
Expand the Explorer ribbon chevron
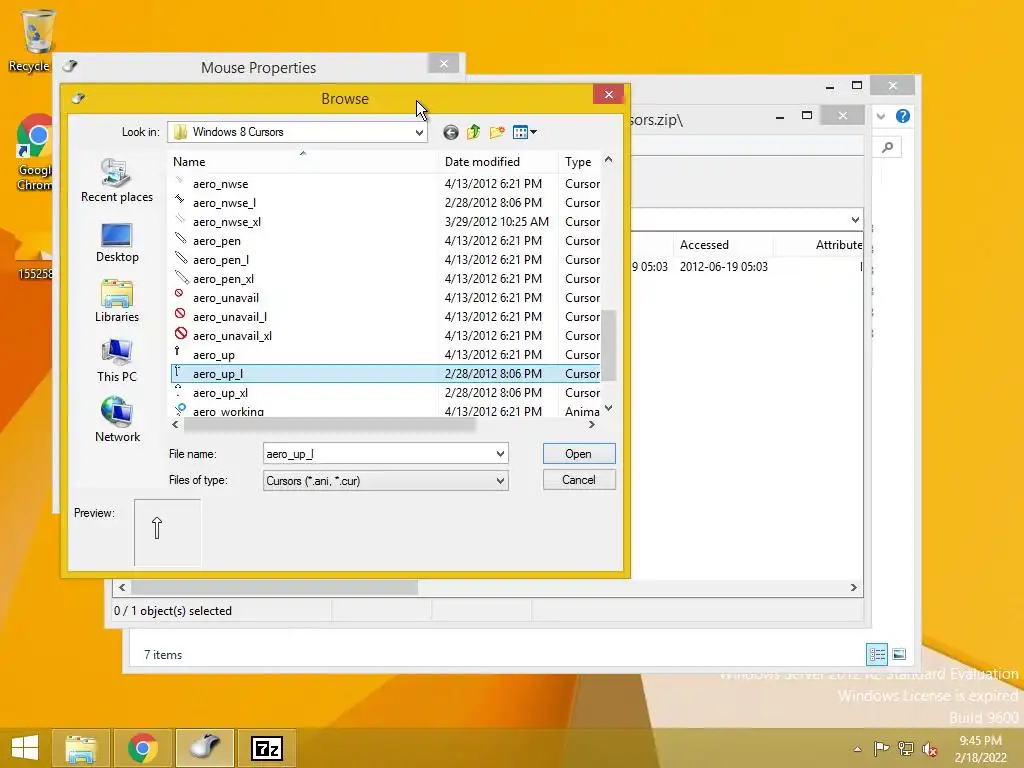coord(881,116)
